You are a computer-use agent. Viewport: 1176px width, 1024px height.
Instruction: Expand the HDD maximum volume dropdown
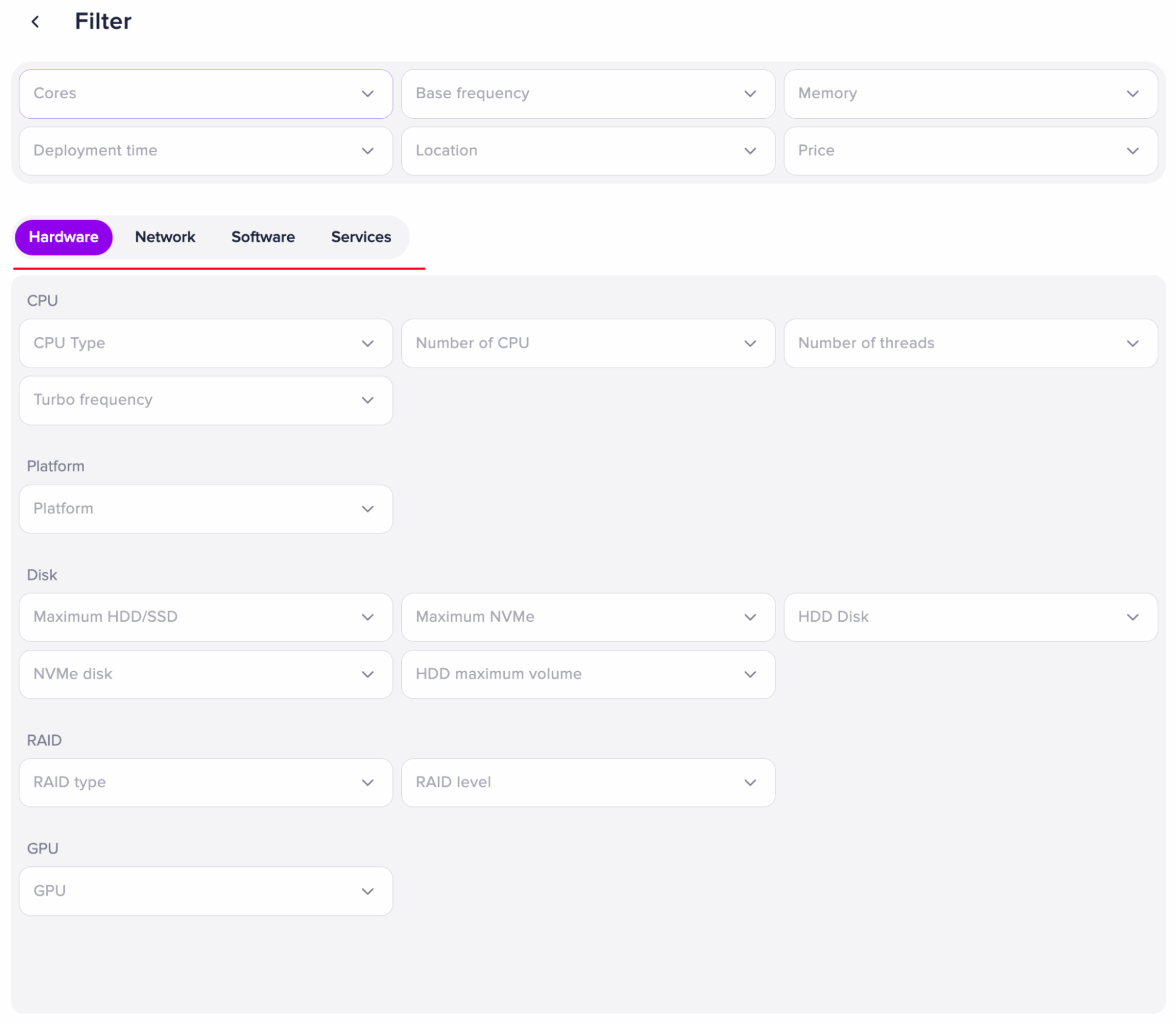pyautogui.click(x=588, y=674)
